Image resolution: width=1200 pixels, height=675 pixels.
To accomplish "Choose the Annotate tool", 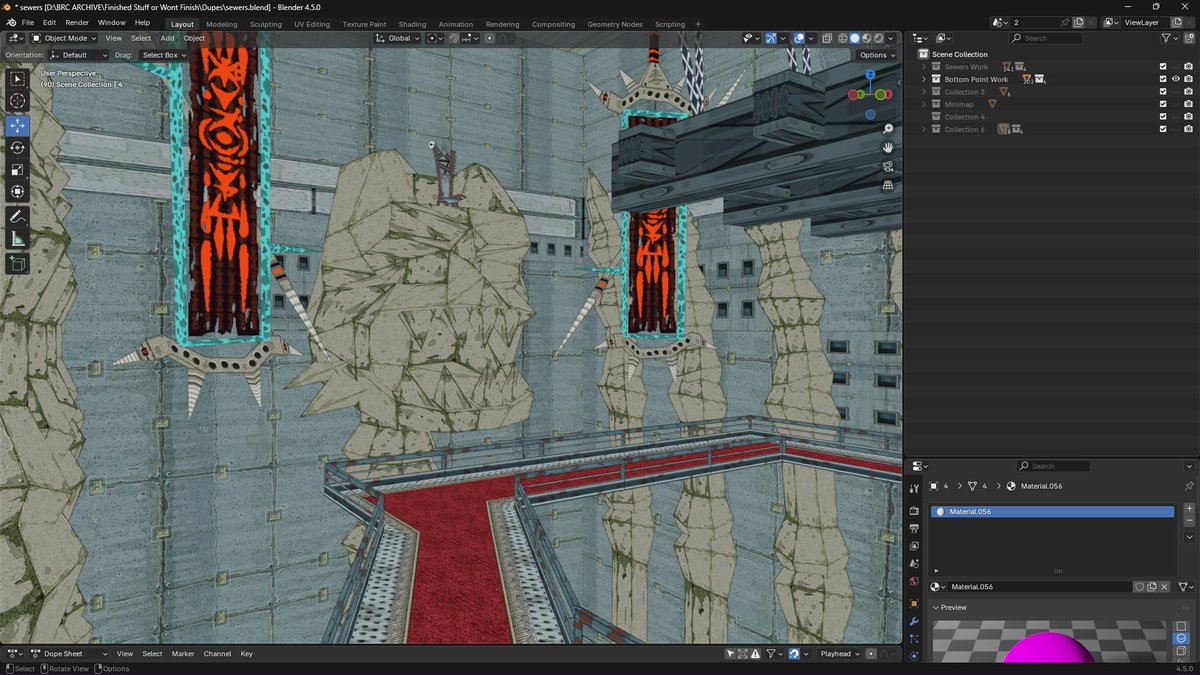I will click(18, 217).
